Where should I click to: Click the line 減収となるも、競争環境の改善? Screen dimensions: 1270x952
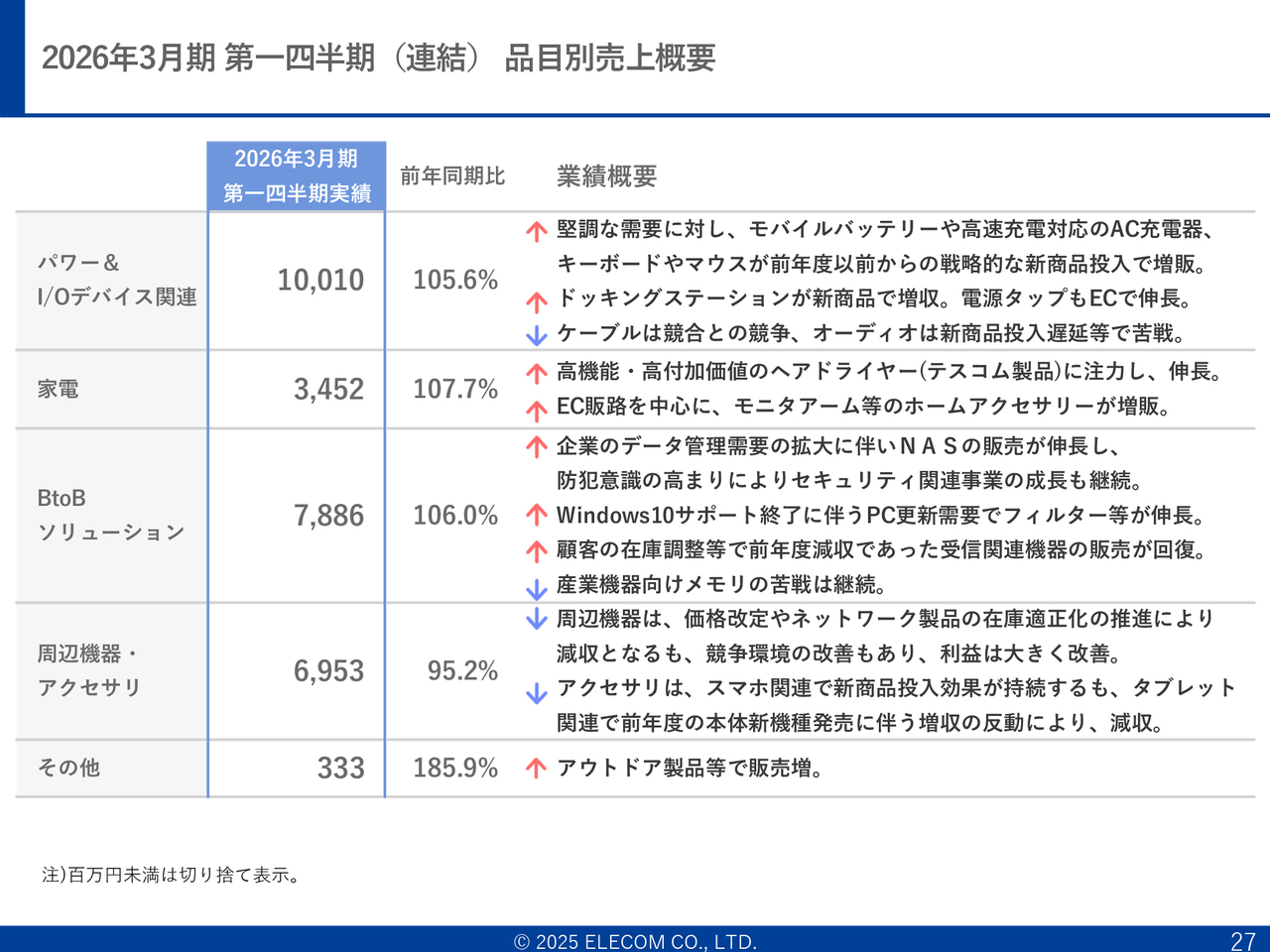pyautogui.click(x=839, y=654)
